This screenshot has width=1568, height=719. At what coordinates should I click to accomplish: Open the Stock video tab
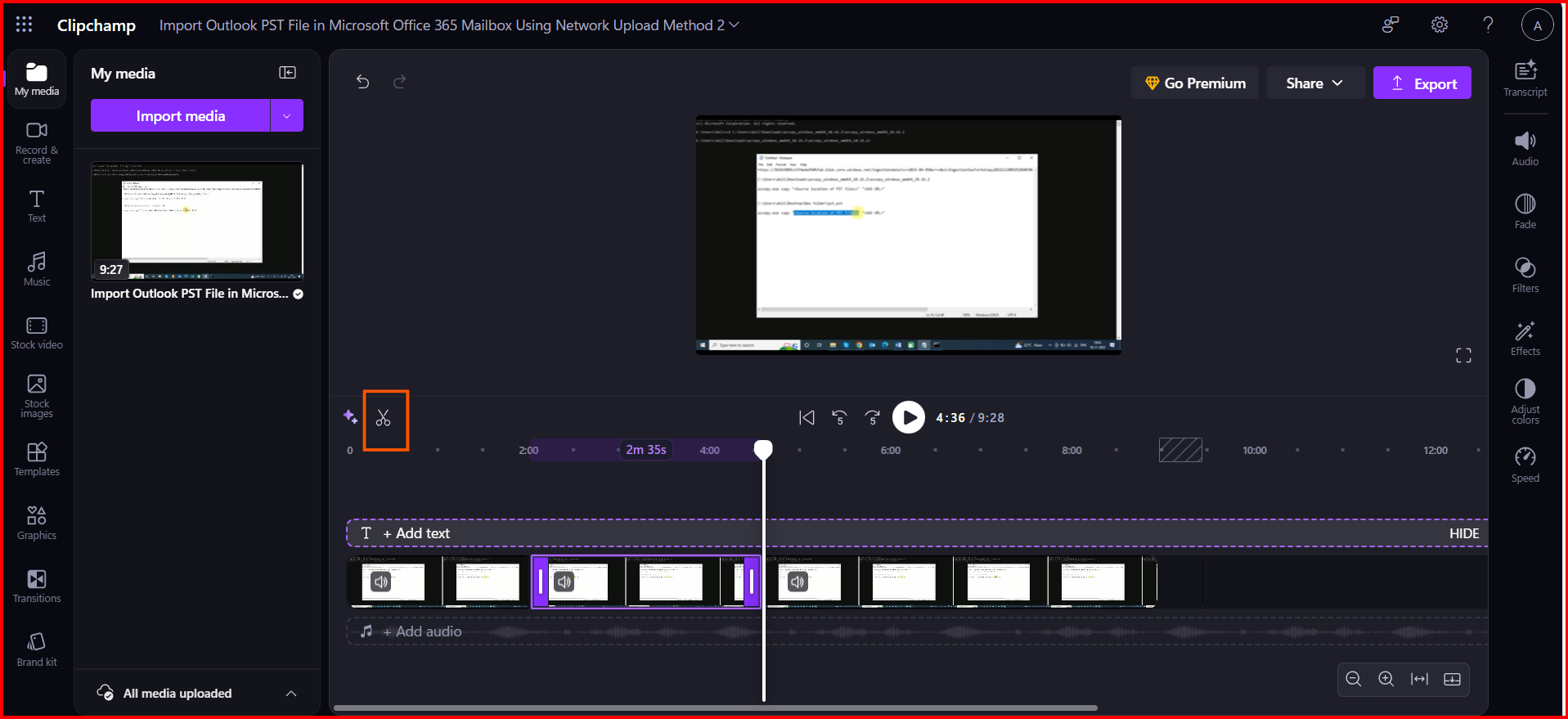pyautogui.click(x=37, y=333)
